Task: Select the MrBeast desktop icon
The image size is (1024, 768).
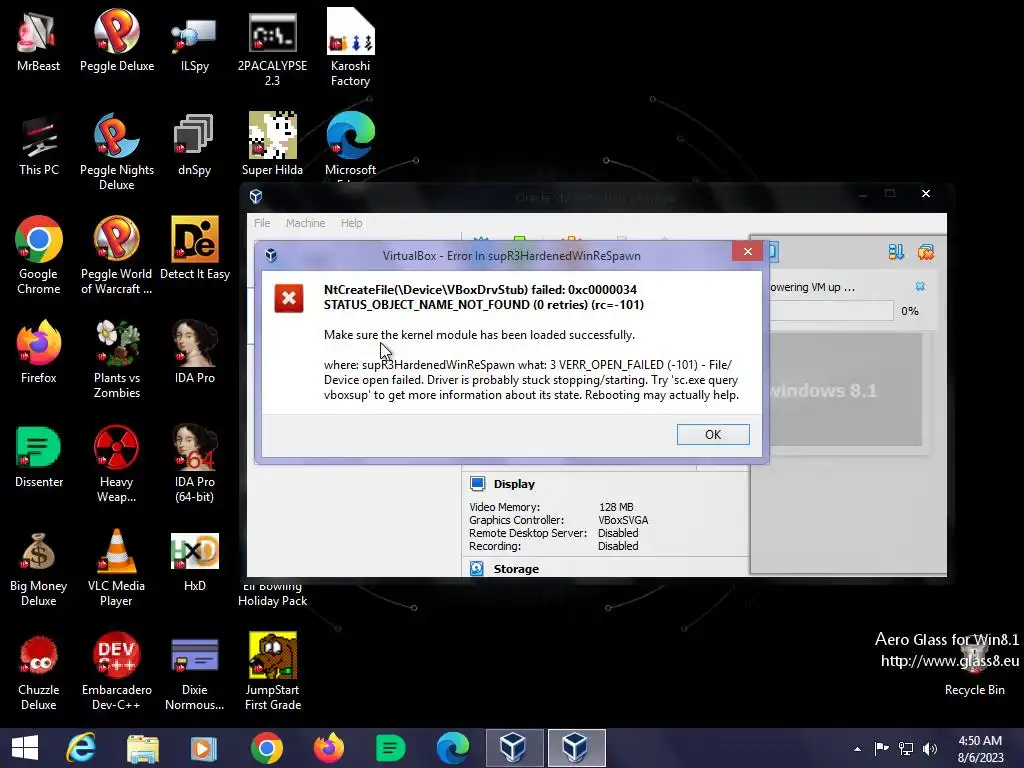Action: pyautogui.click(x=39, y=40)
